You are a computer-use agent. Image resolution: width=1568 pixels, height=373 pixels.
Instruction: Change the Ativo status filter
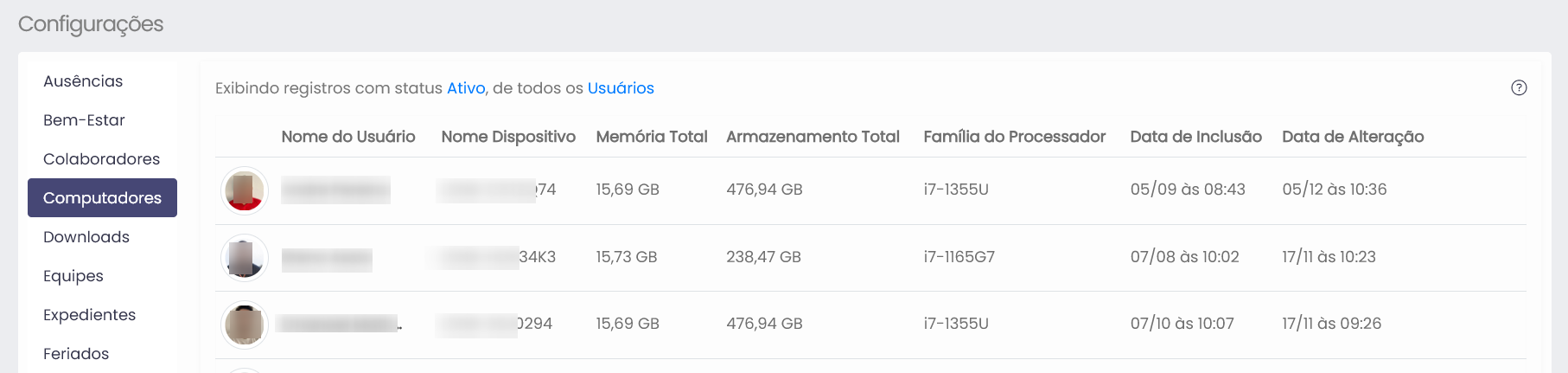click(466, 88)
